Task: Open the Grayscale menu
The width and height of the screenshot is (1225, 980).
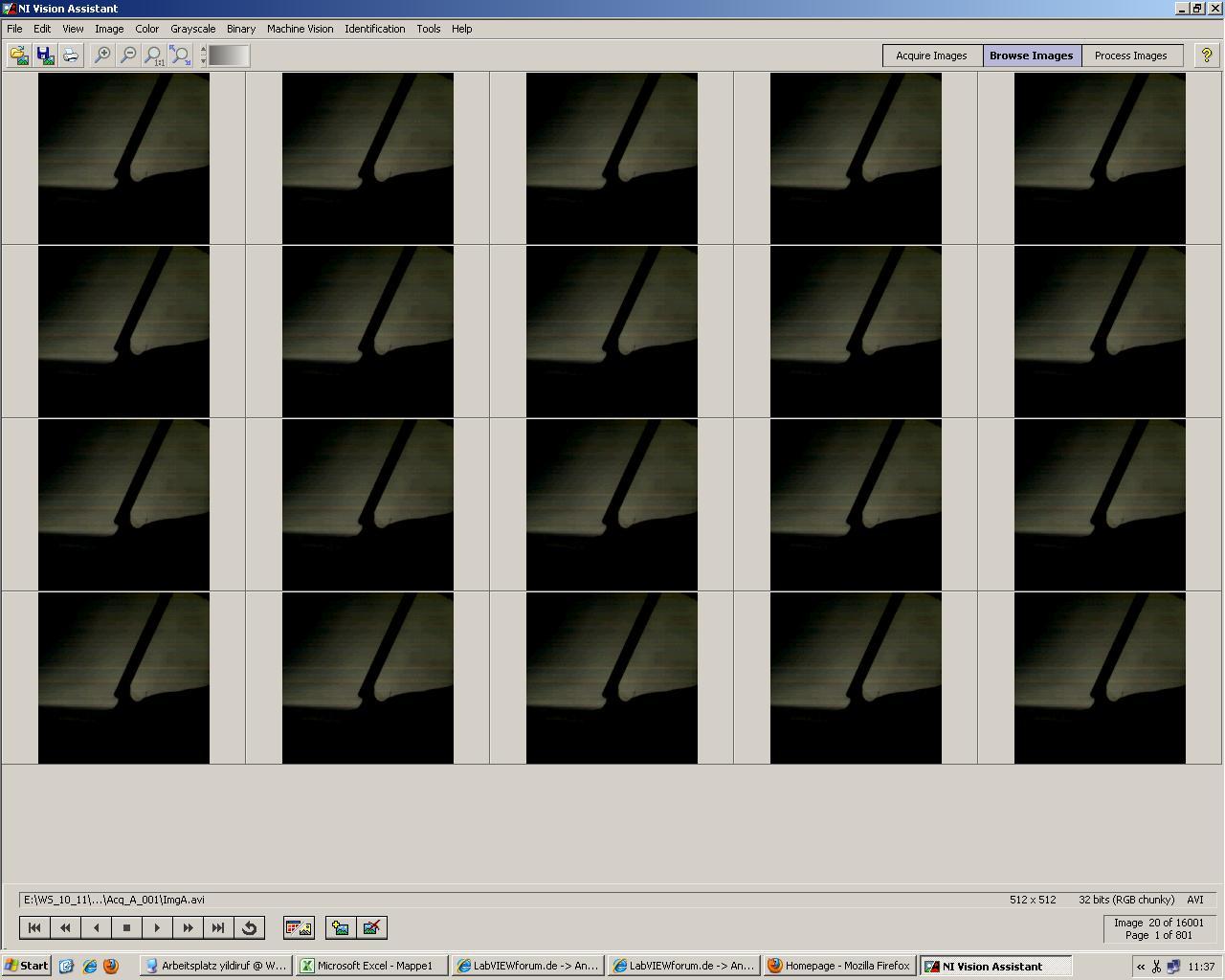Action: click(192, 29)
